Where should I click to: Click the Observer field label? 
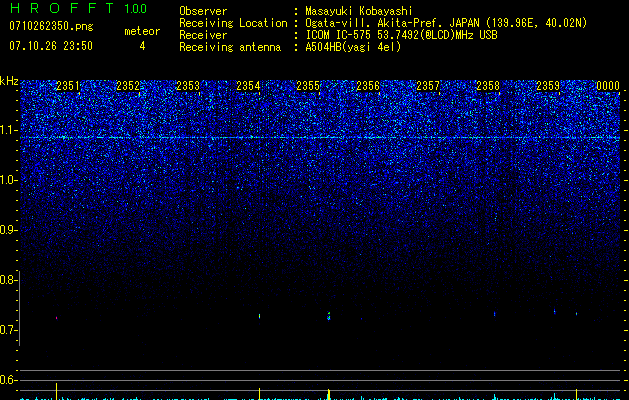click(x=203, y=11)
